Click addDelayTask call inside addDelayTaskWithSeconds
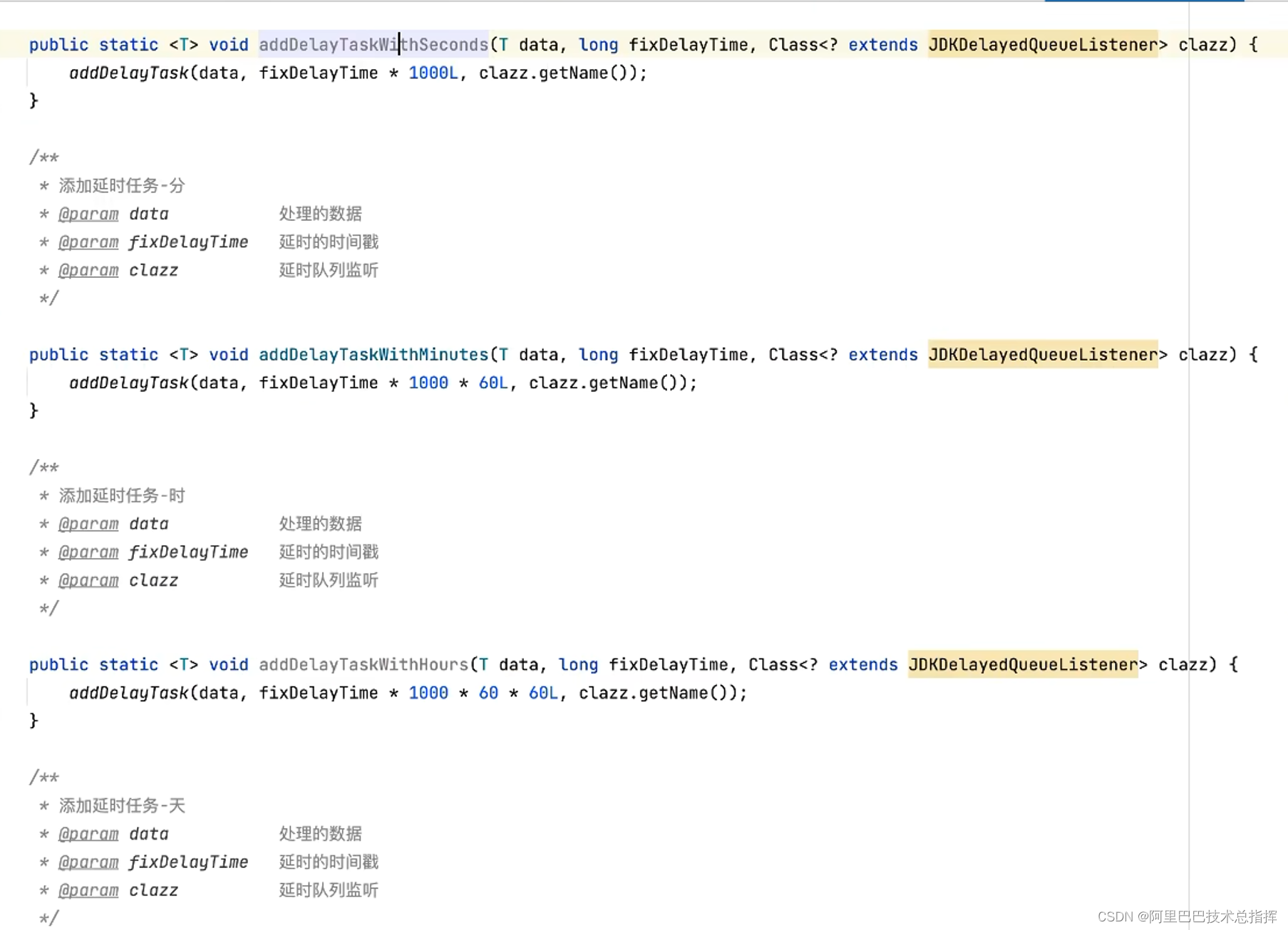This screenshot has width=1288, height=930. [129, 73]
